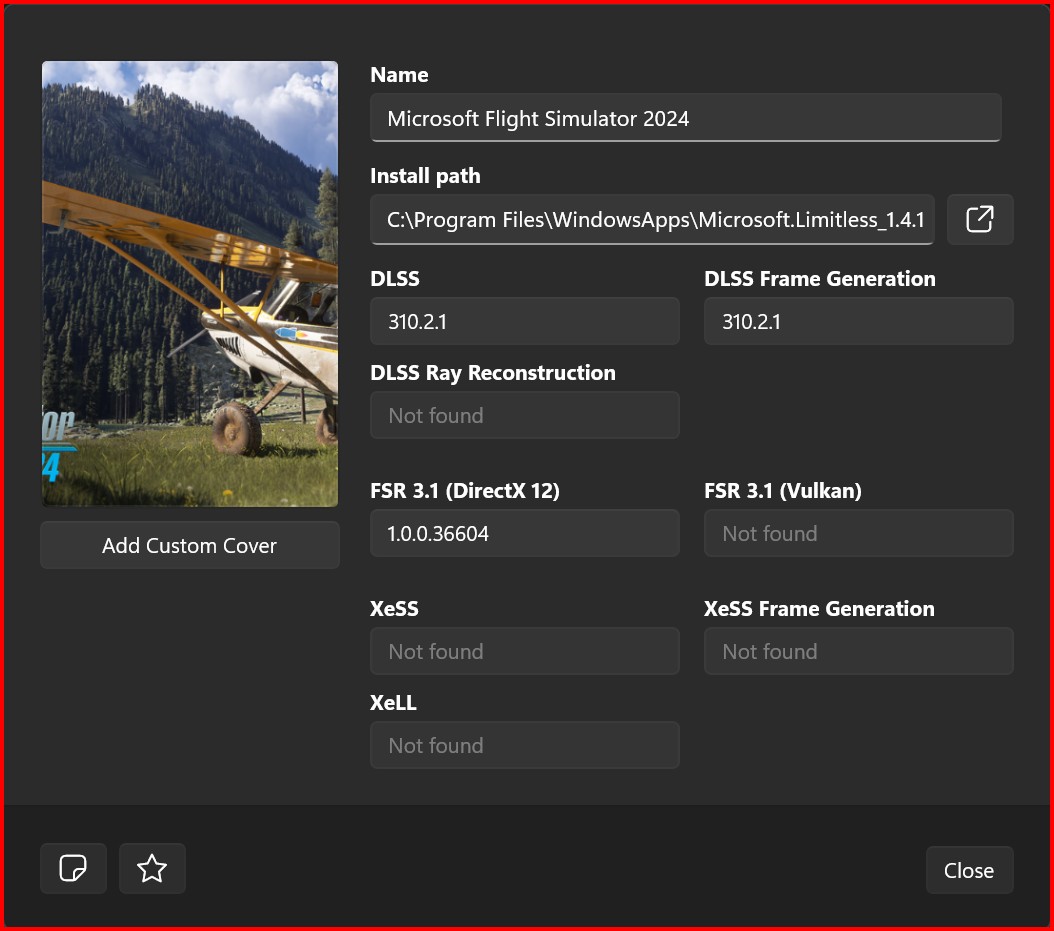Select the DLSS Ray Reconstruction field

pos(524,415)
